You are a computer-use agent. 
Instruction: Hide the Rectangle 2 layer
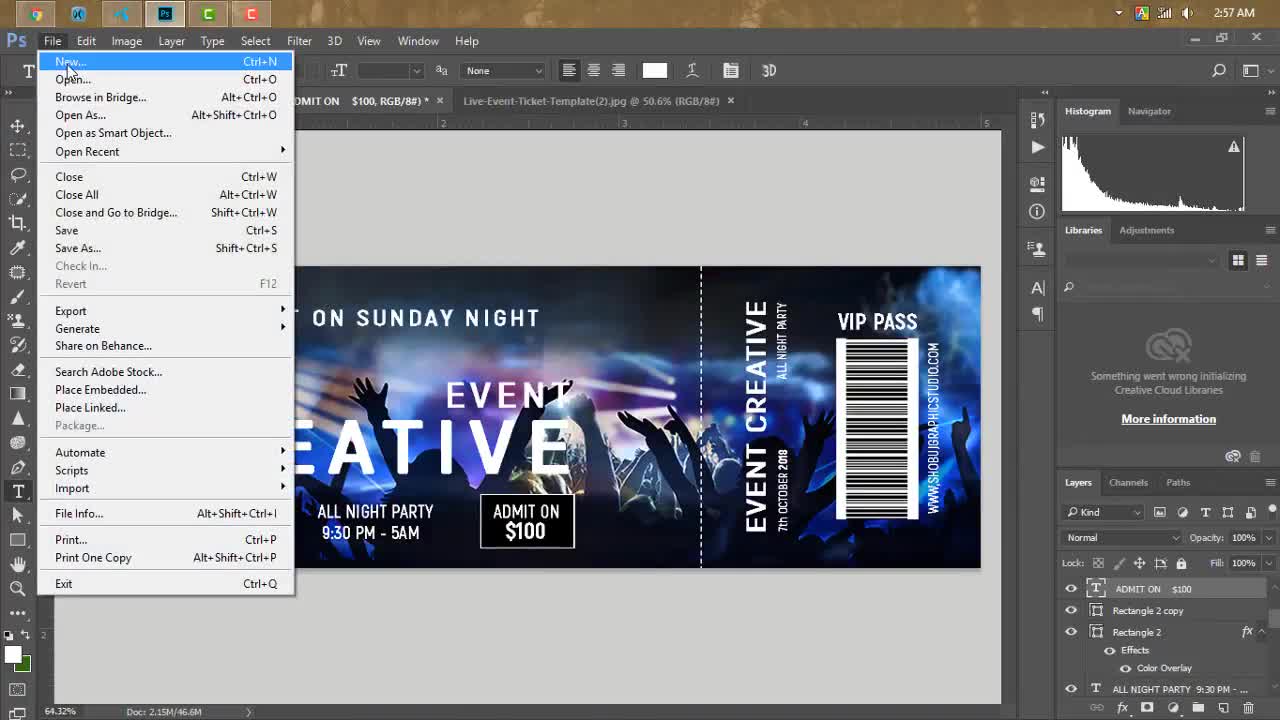(1071, 632)
